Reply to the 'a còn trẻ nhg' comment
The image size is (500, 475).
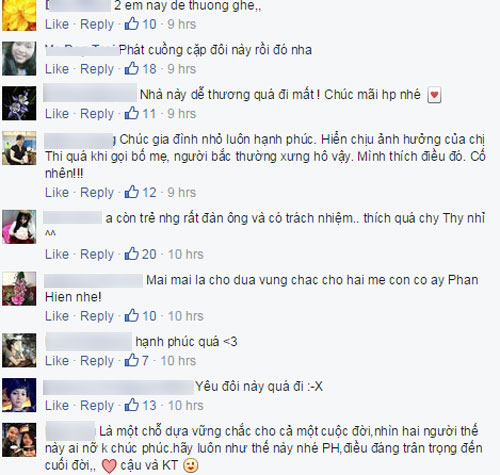(x=97, y=255)
